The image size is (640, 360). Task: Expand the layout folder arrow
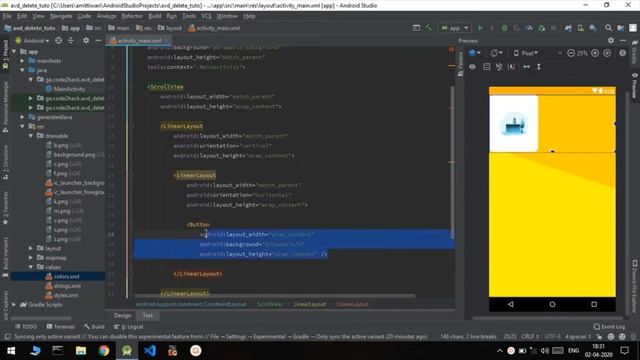point(31,248)
